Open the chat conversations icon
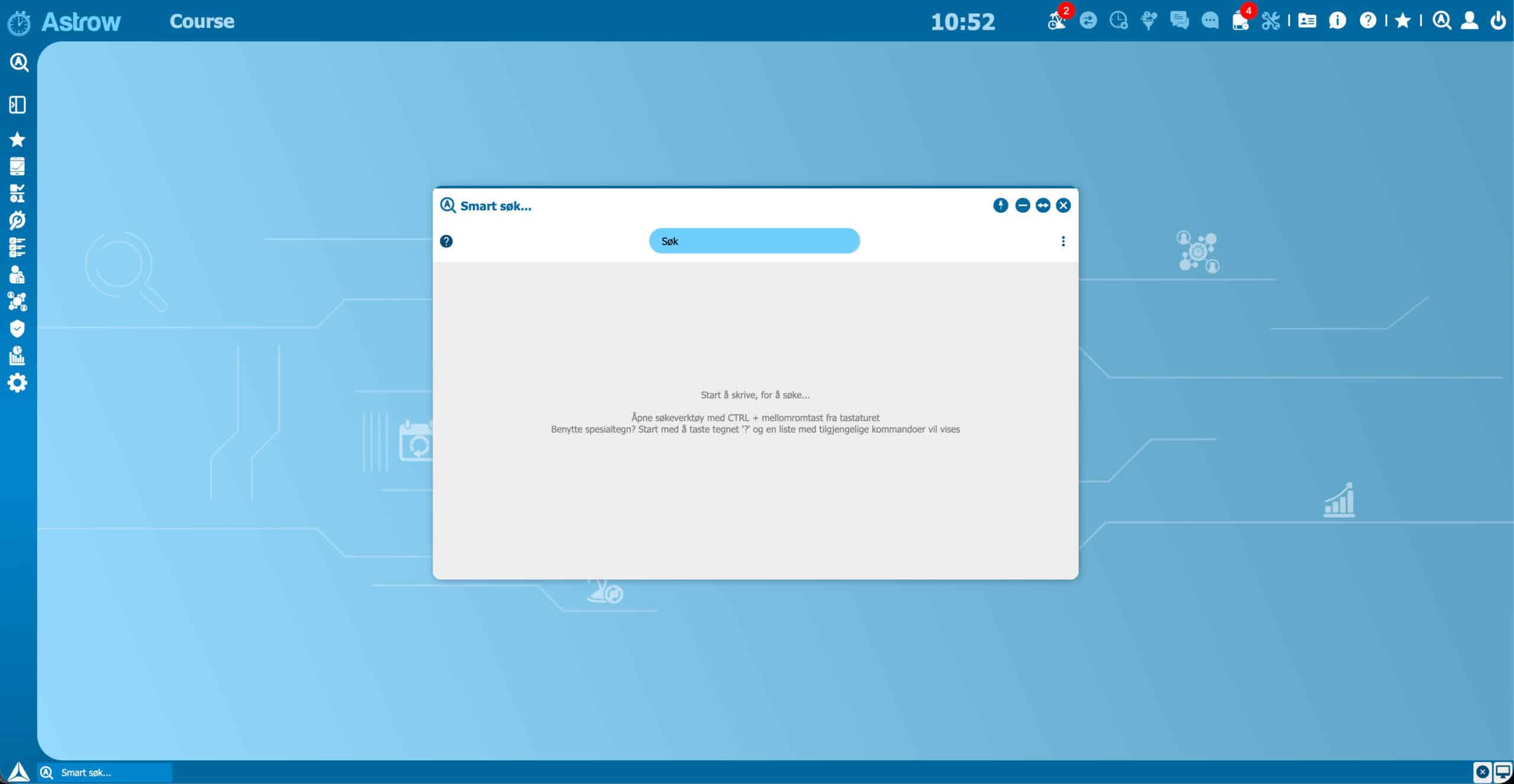 (x=1179, y=21)
